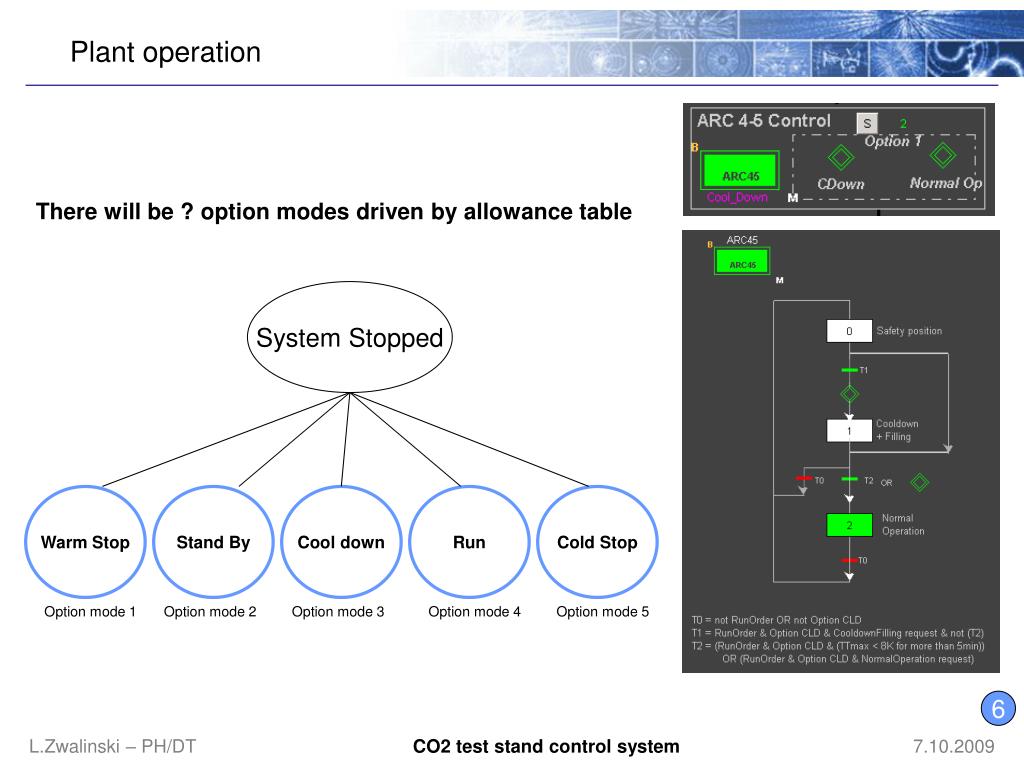This screenshot has height=768, width=1024.
Task: Click the M marker in ARC 4-5 Control
Action: pos(792,197)
